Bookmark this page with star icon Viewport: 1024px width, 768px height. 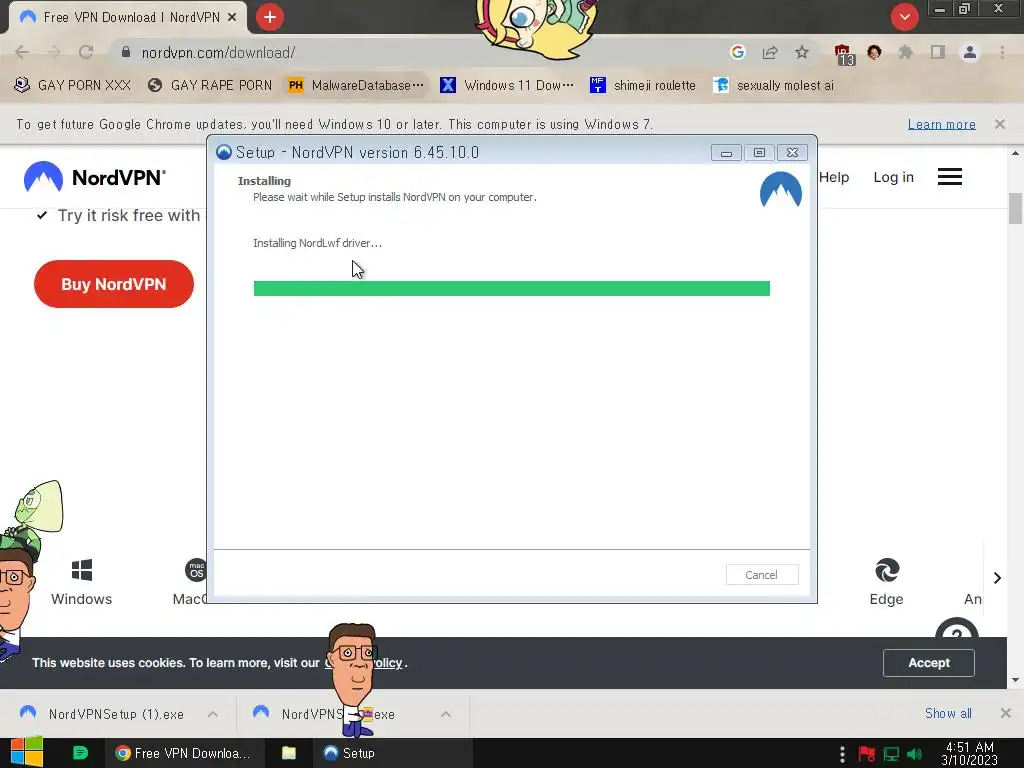click(x=802, y=52)
